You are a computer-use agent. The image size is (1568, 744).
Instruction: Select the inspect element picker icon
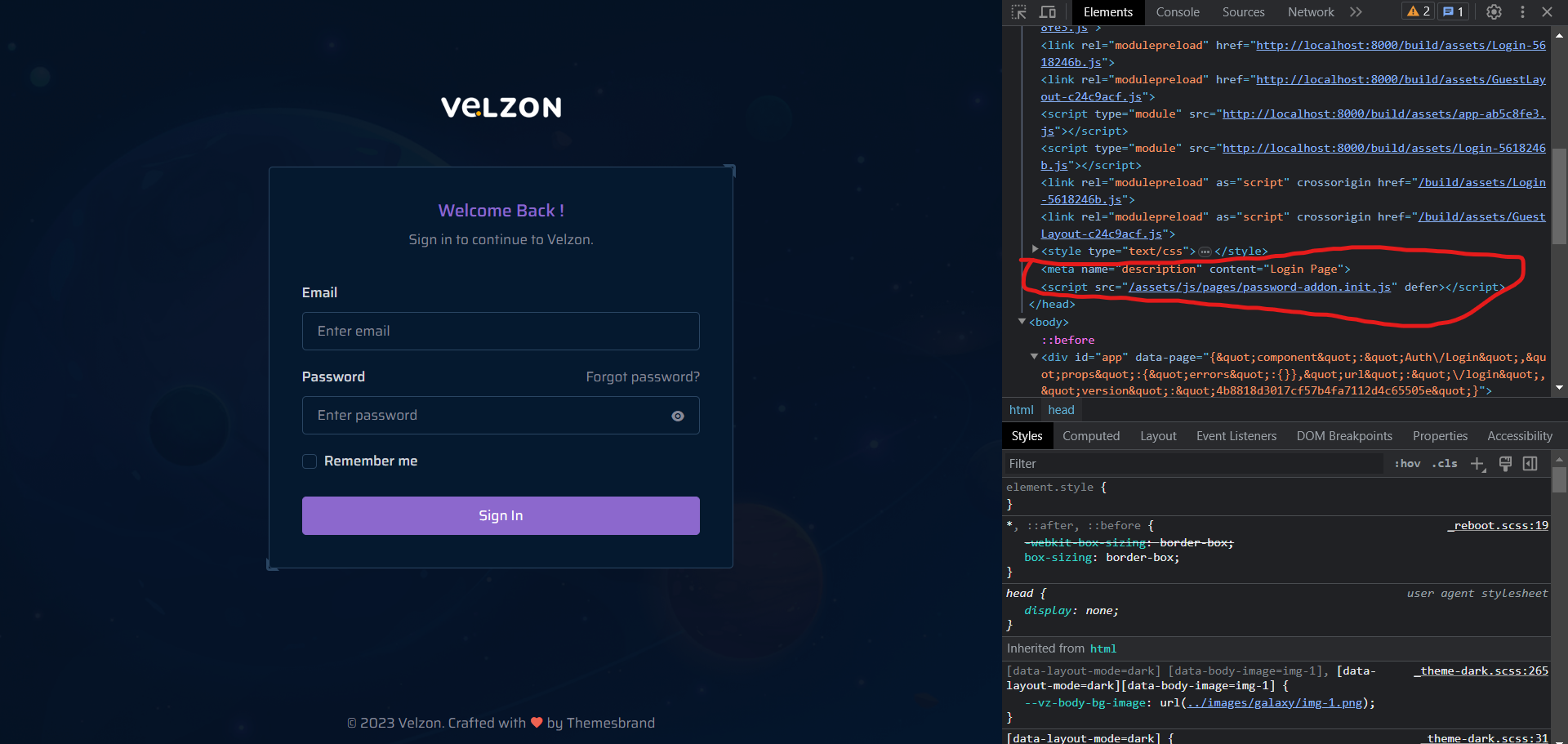(1018, 12)
